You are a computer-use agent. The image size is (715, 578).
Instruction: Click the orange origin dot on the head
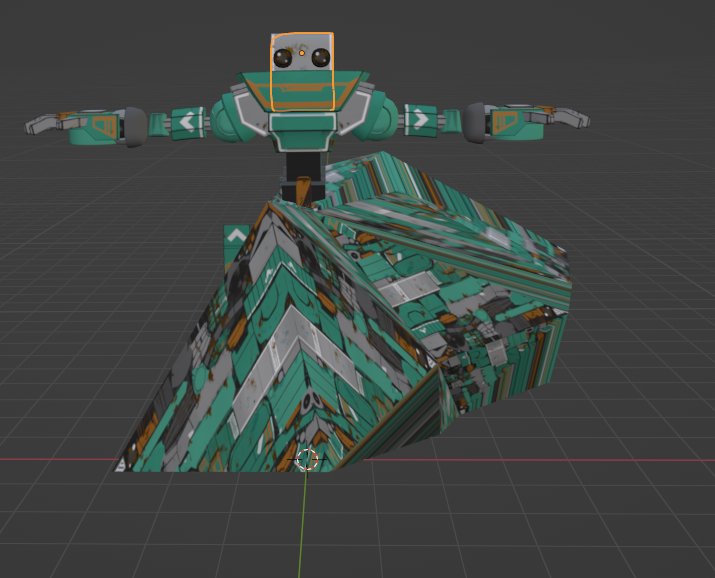[301, 52]
